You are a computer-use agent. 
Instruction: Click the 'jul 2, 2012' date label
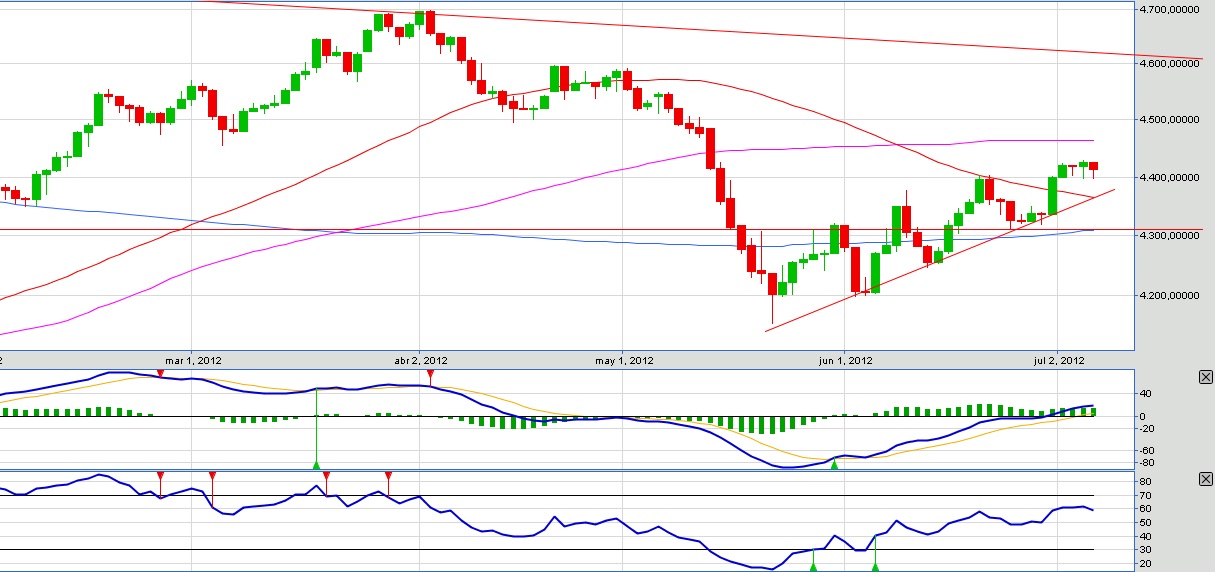click(x=1059, y=360)
